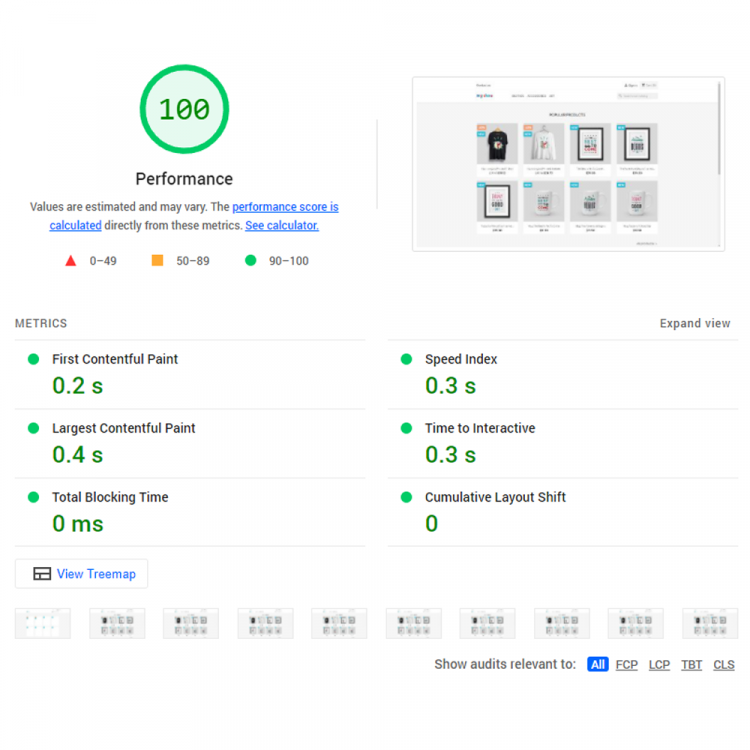This screenshot has width=750, height=750.
Task: Click the performance score 100 gauge
Action: click(184, 109)
